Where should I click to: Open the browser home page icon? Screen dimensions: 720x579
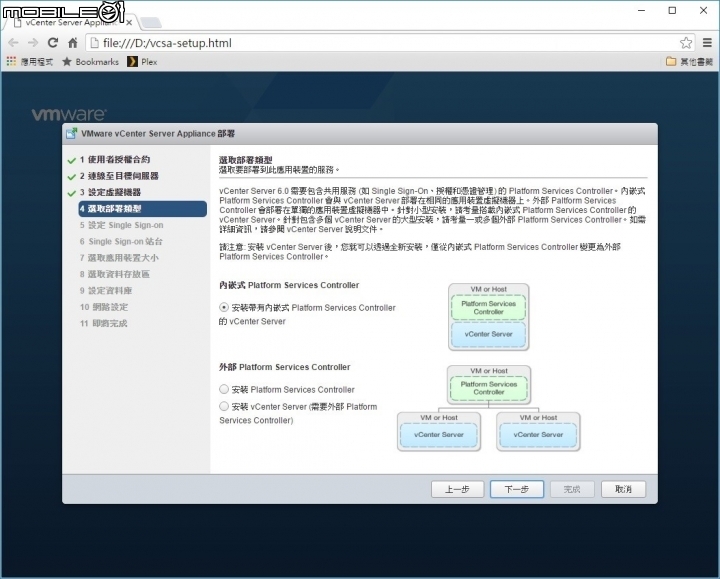click(73, 43)
